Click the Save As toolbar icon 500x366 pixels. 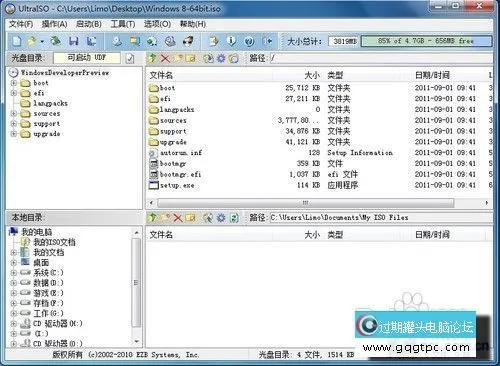(x=91, y=41)
